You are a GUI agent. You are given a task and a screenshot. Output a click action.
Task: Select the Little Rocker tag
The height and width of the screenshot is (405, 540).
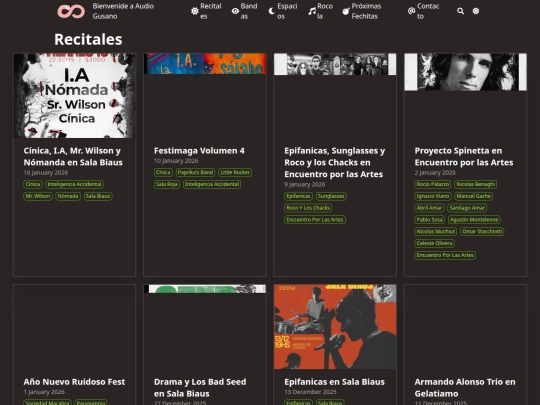pos(235,172)
